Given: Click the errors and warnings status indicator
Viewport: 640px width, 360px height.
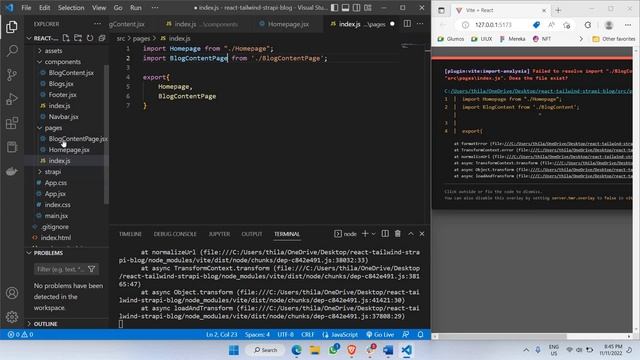Looking at the screenshot, I should (x=20, y=334).
